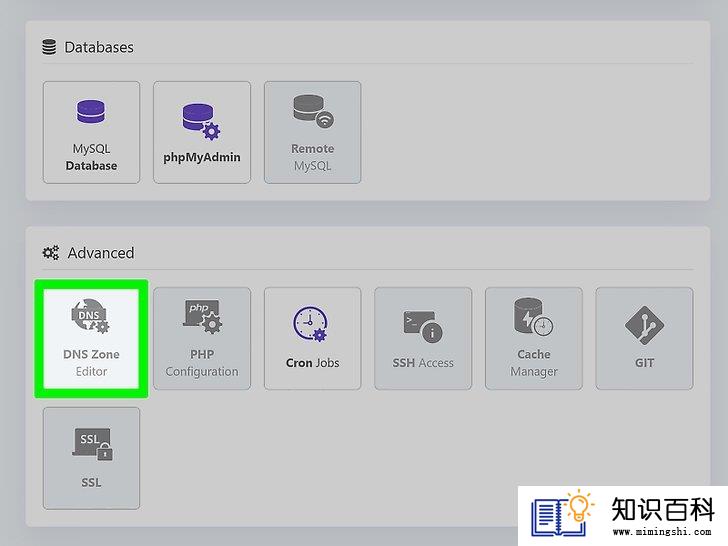Open the DNS Zone Editor tile
Screen dimensions: 728x546
coord(91,338)
